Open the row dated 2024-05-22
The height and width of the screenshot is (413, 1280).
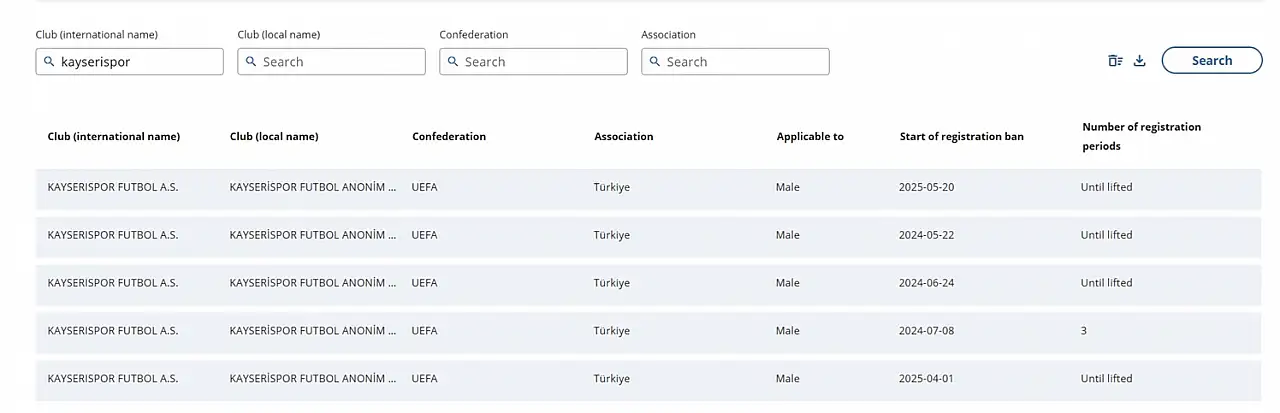click(648, 236)
